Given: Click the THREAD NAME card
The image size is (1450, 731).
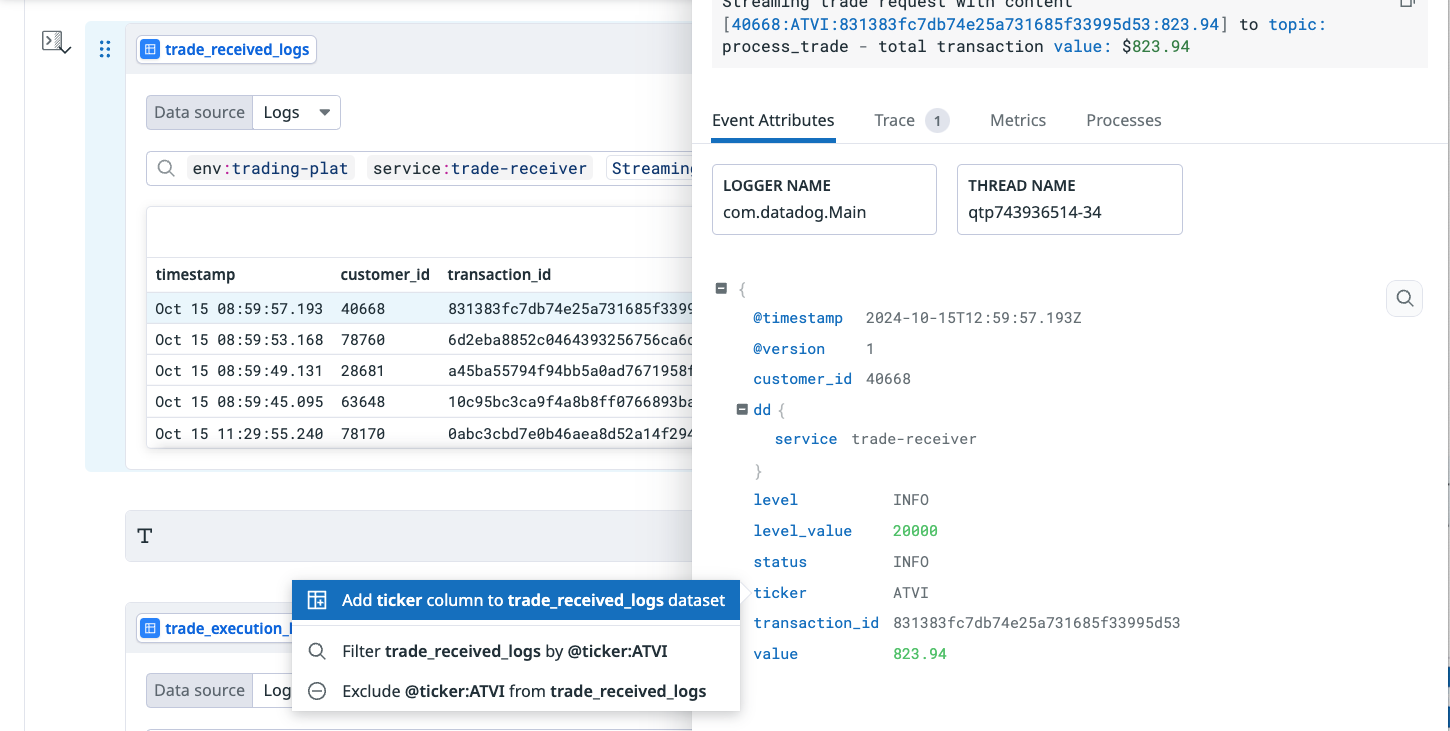Looking at the screenshot, I should (x=1069, y=200).
